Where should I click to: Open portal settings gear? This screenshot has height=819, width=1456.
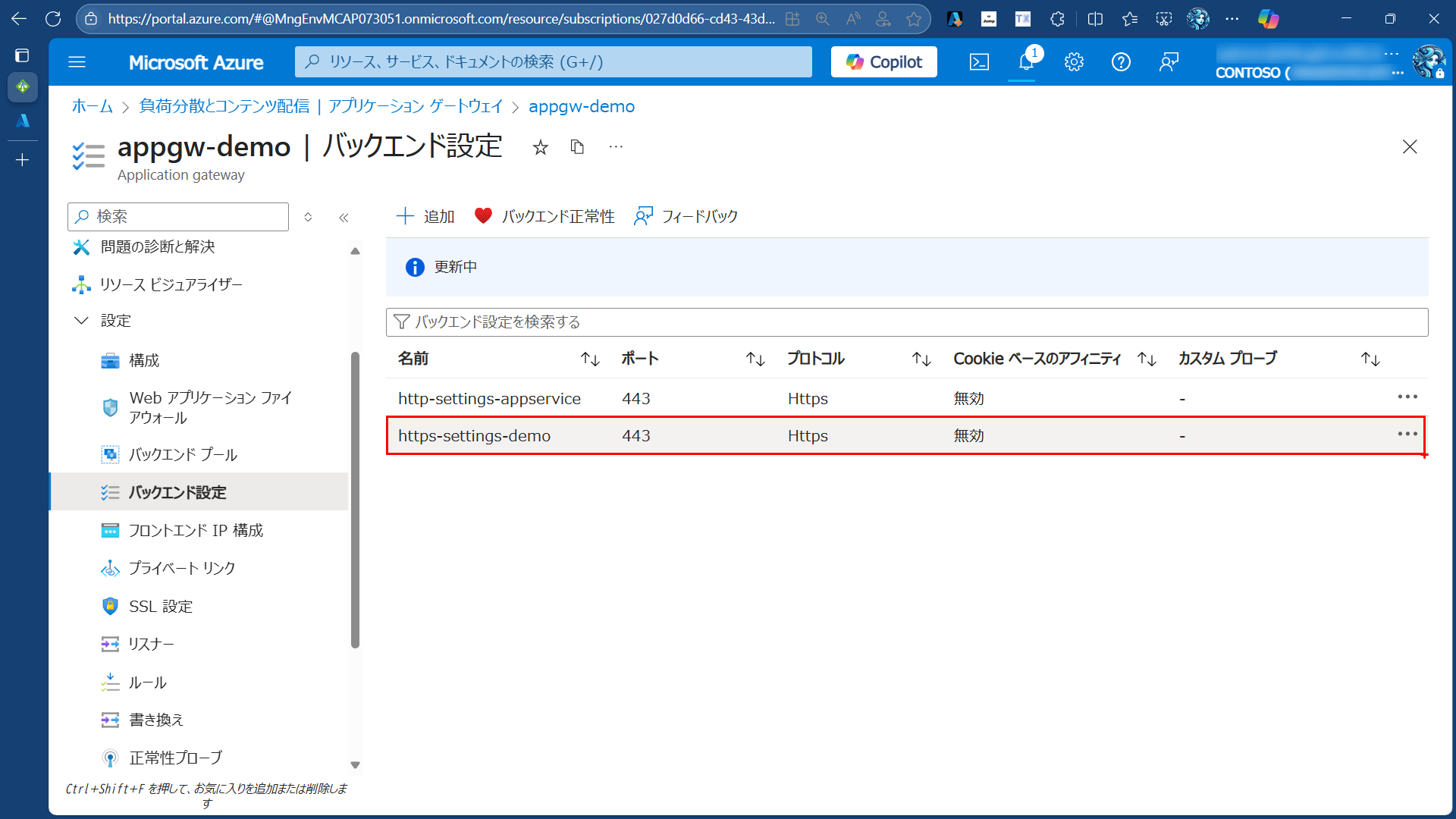click(1074, 62)
